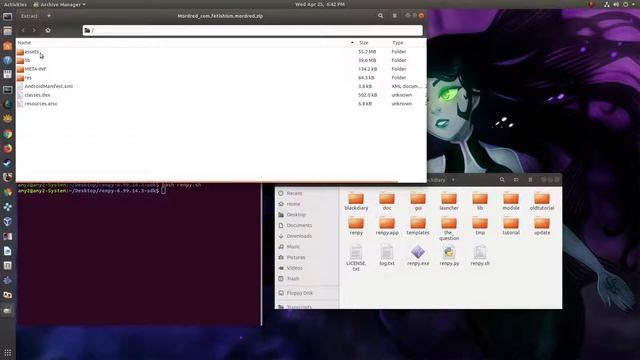Open path dropdown arrow in Files header
Viewport: 640px width, 360px height.
pyautogui.click(x=453, y=180)
